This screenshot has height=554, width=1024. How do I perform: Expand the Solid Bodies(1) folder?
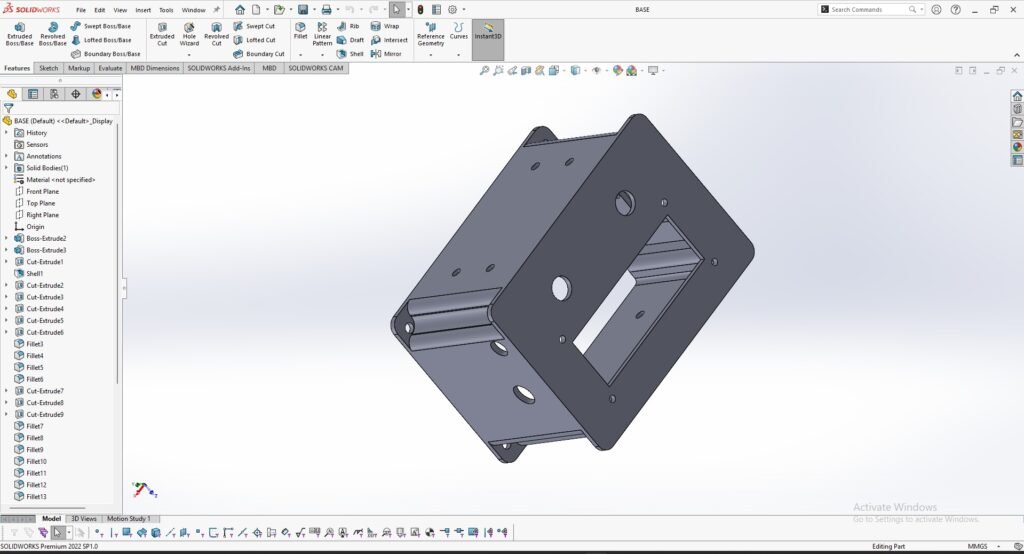pos(6,168)
